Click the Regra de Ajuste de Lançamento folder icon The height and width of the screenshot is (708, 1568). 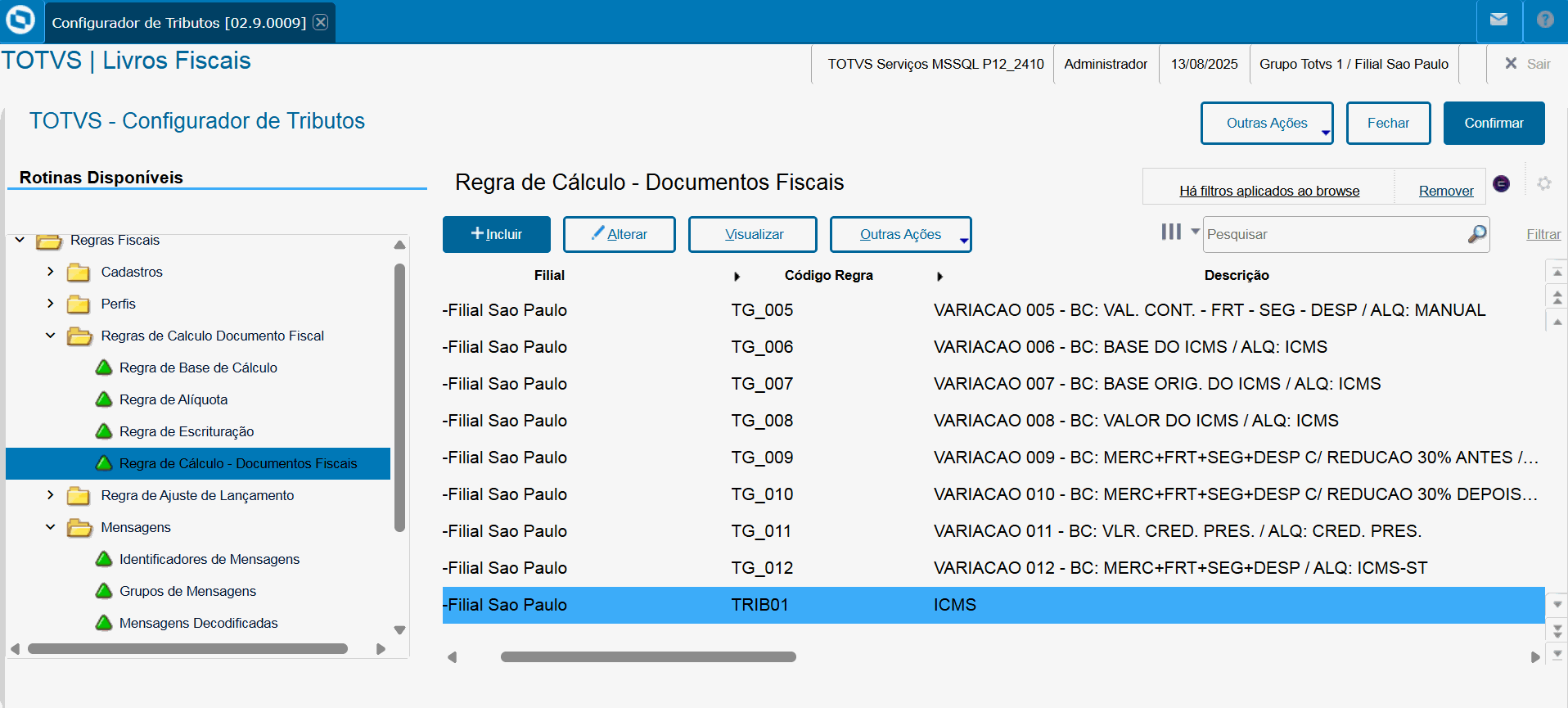[x=79, y=495]
